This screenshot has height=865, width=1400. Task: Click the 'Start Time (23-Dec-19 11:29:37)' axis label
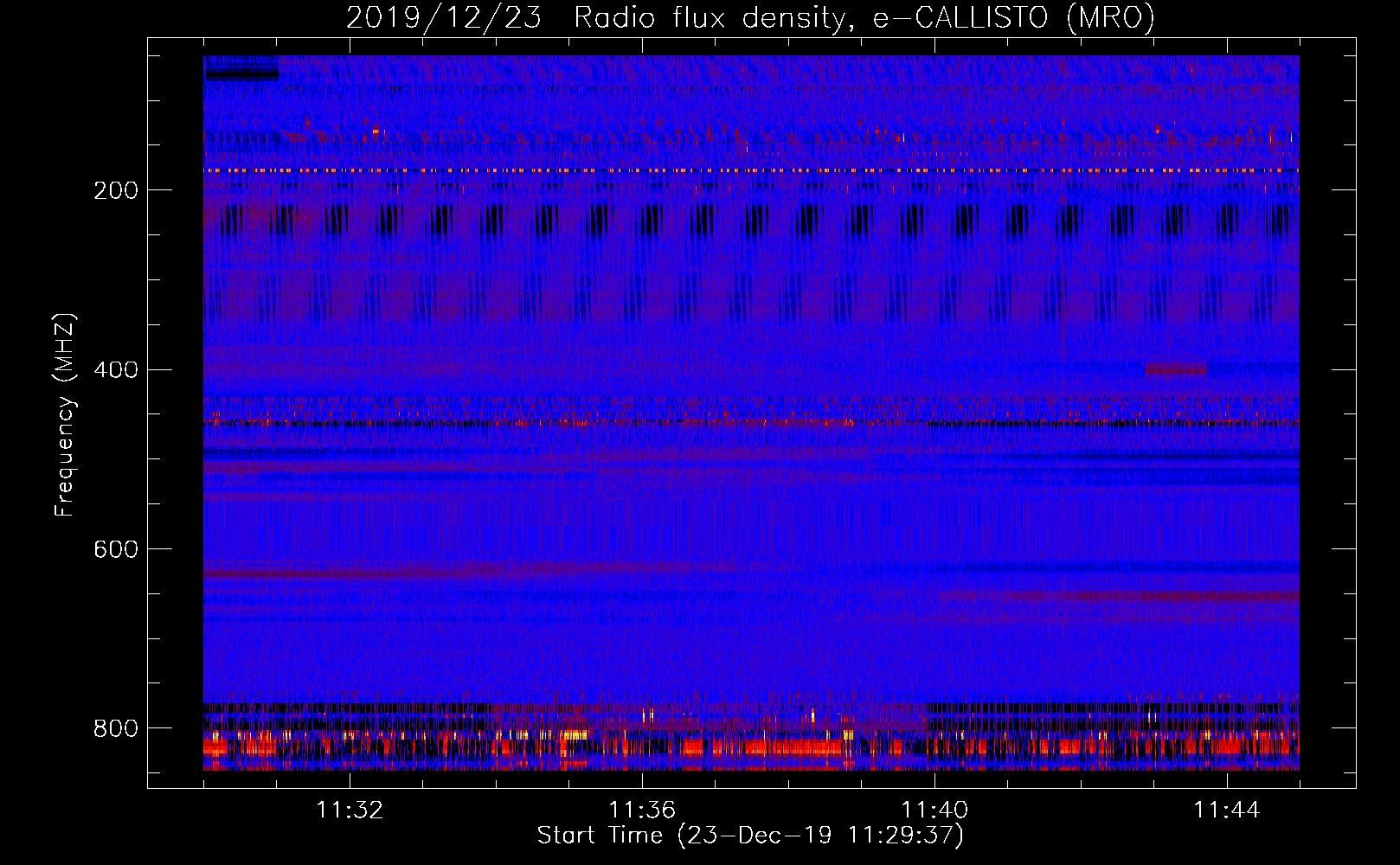click(x=750, y=836)
